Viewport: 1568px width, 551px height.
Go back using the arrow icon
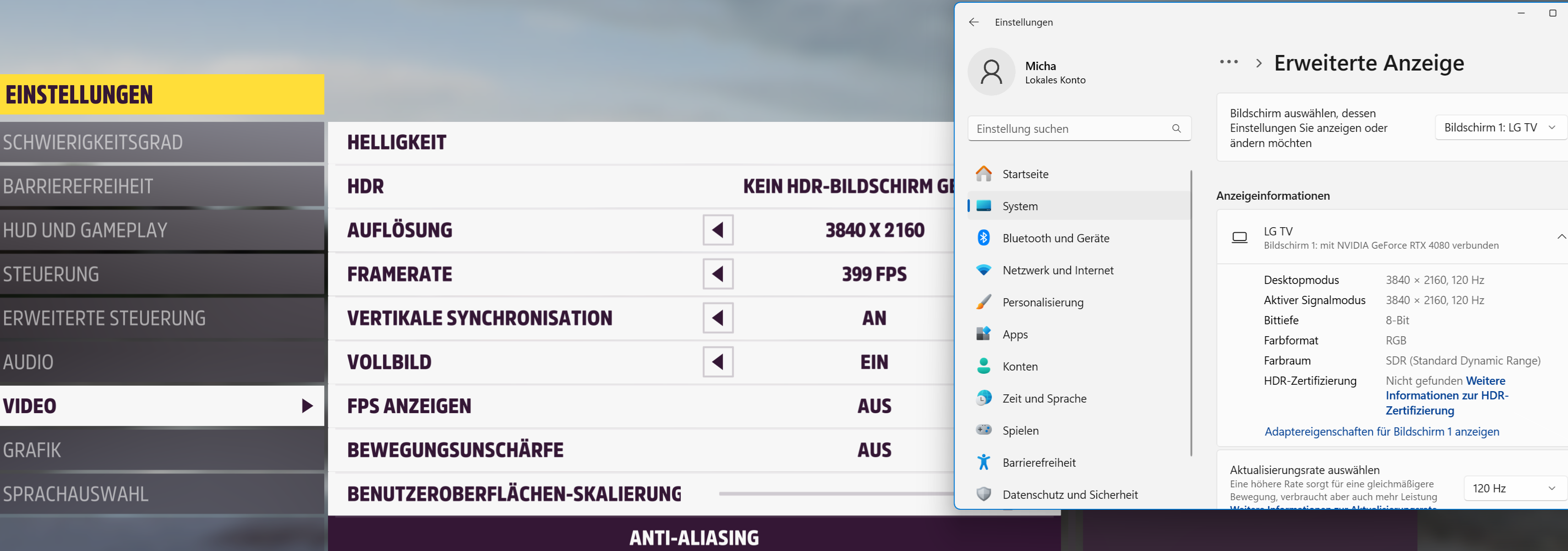[973, 22]
